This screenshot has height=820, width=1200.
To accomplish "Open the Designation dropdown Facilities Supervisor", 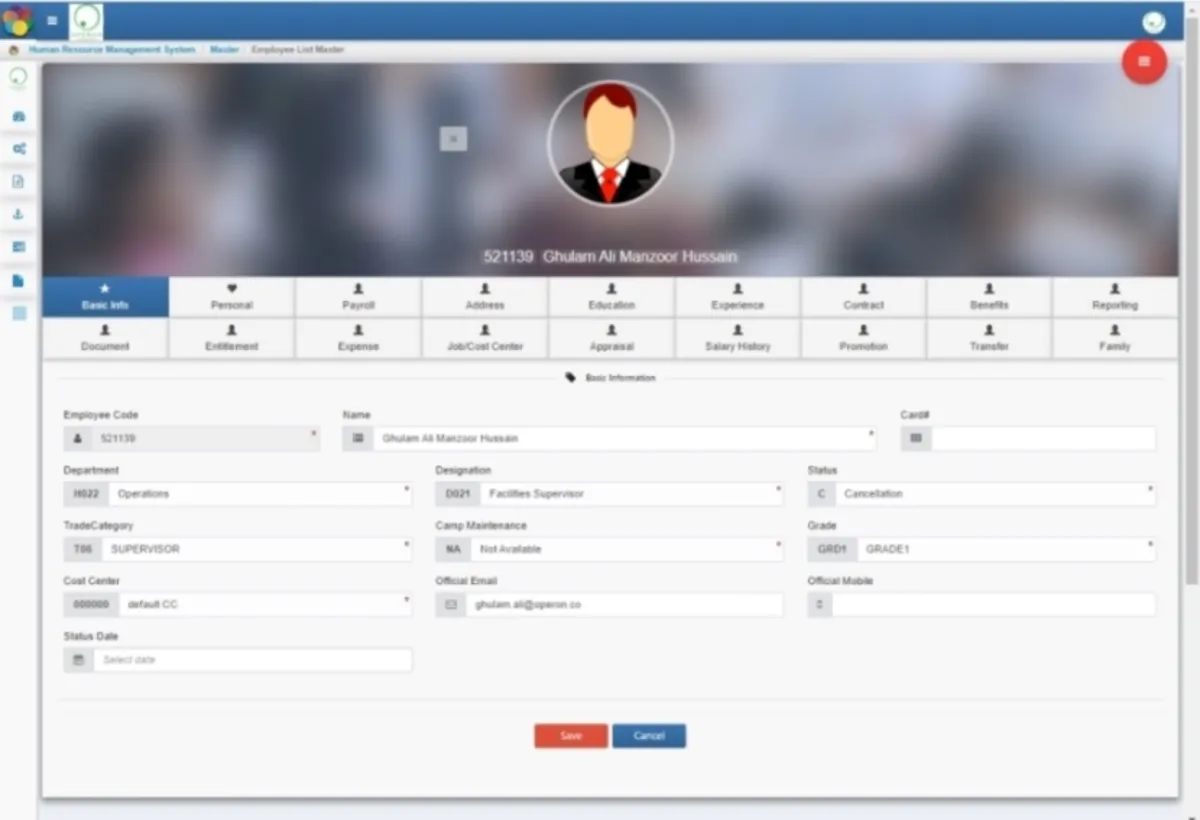I will (x=610, y=494).
